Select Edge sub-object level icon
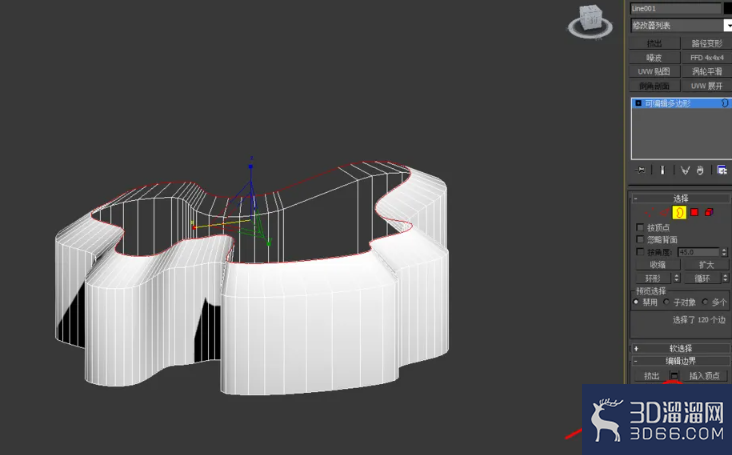This screenshot has width=732, height=455. tap(664, 212)
